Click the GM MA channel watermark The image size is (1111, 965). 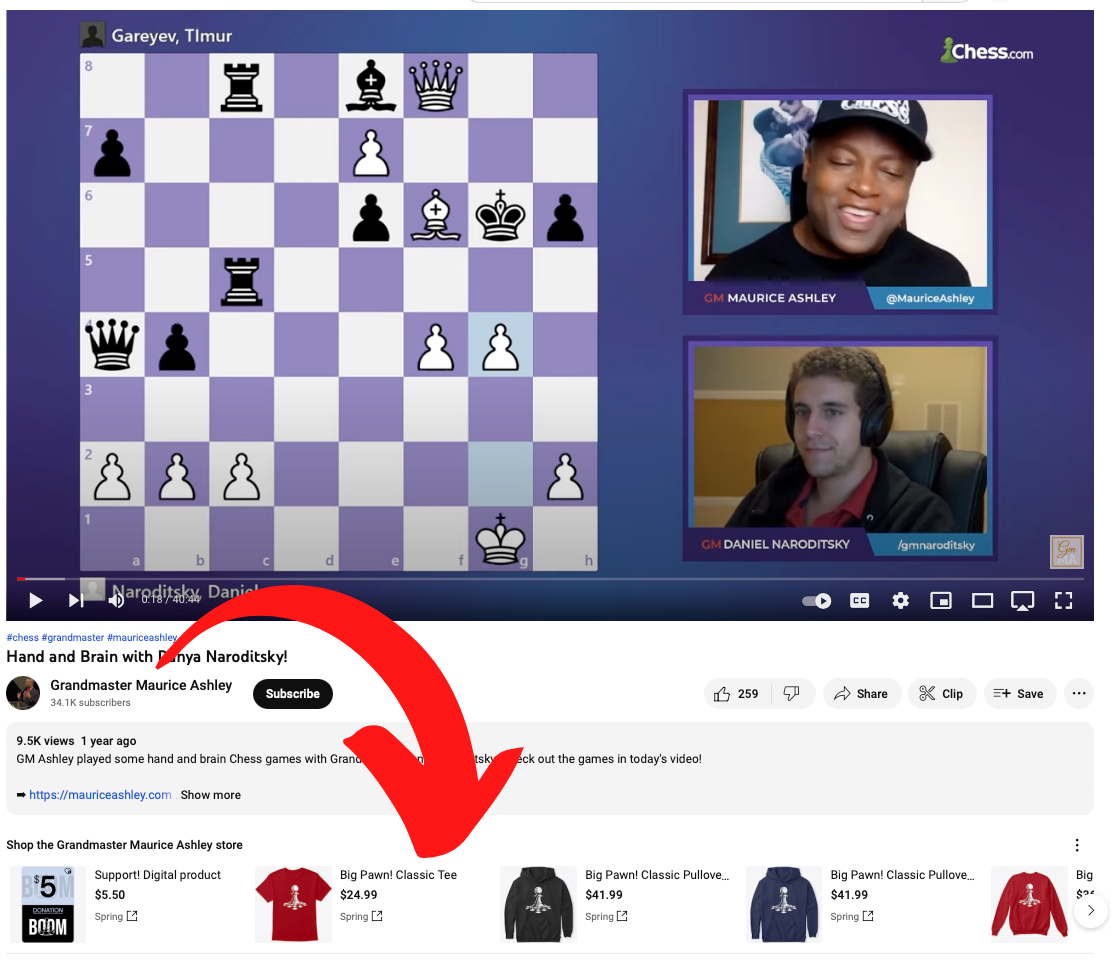click(x=1066, y=551)
